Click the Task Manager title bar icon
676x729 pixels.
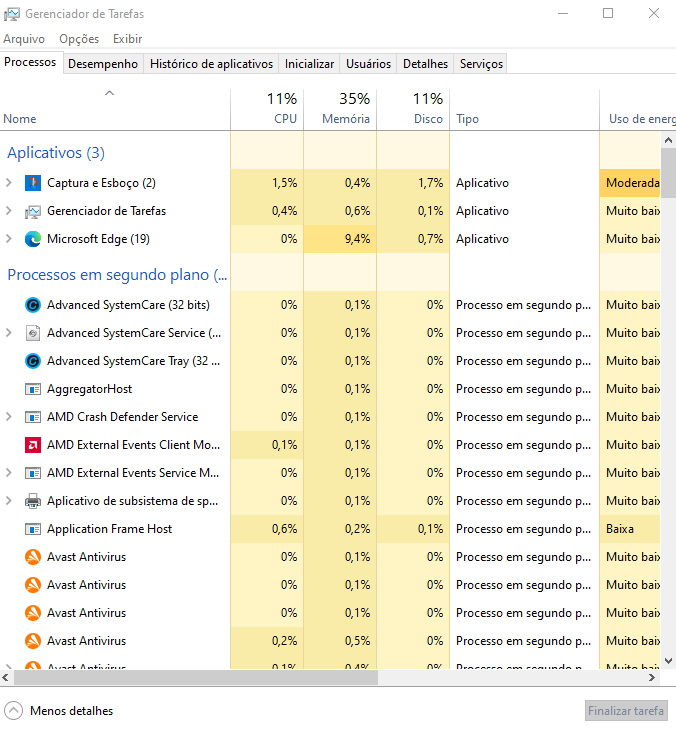[x=12, y=14]
